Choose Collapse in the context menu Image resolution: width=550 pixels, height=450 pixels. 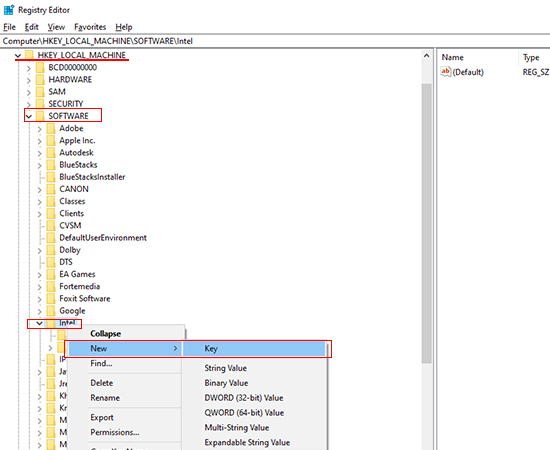(x=125, y=334)
